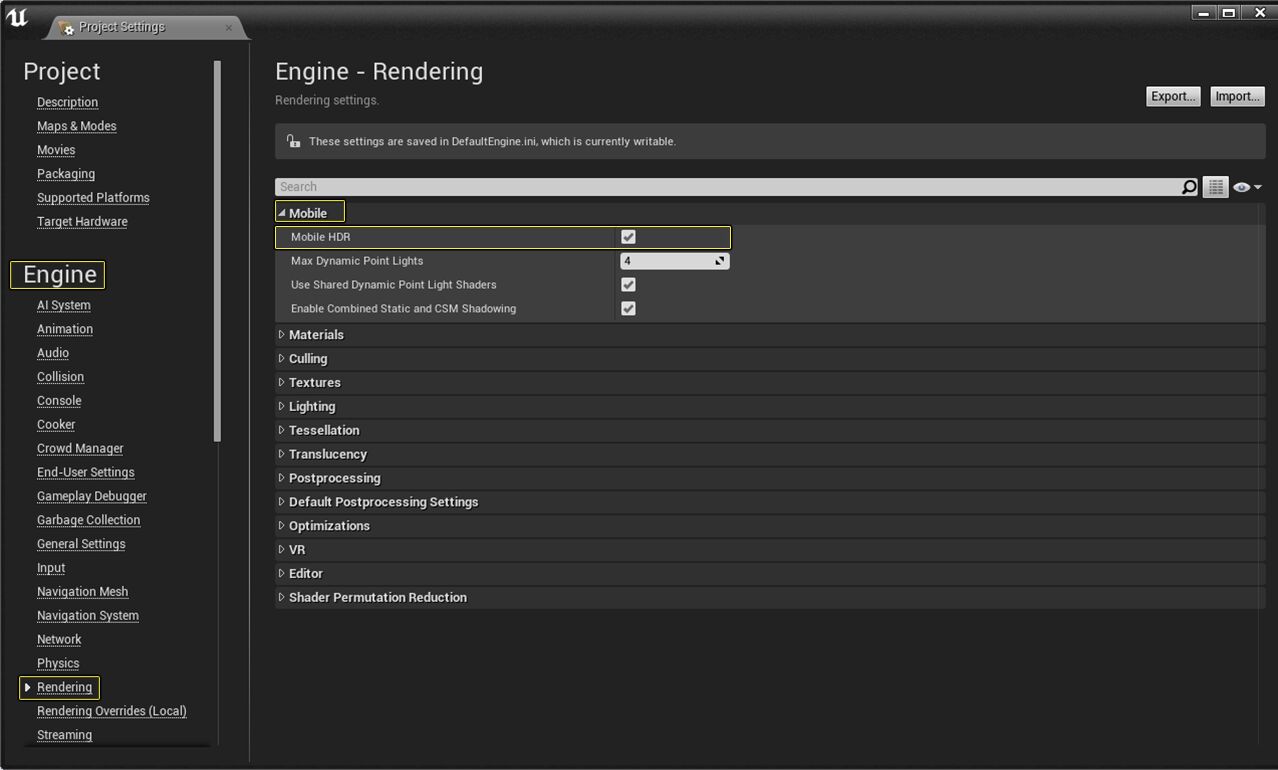Click the gear icon on Project Settings tab
Viewport: 1278px width, 770px height.
[x=66, y=29]
